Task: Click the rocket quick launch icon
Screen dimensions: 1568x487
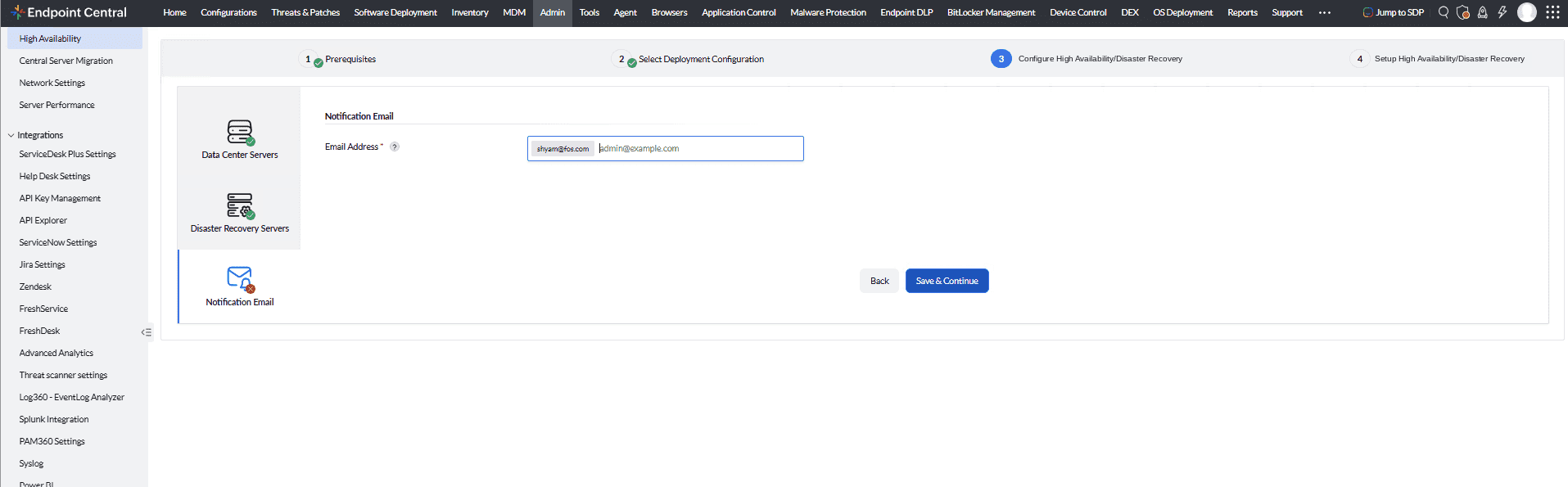Action: pos(1482,12)
